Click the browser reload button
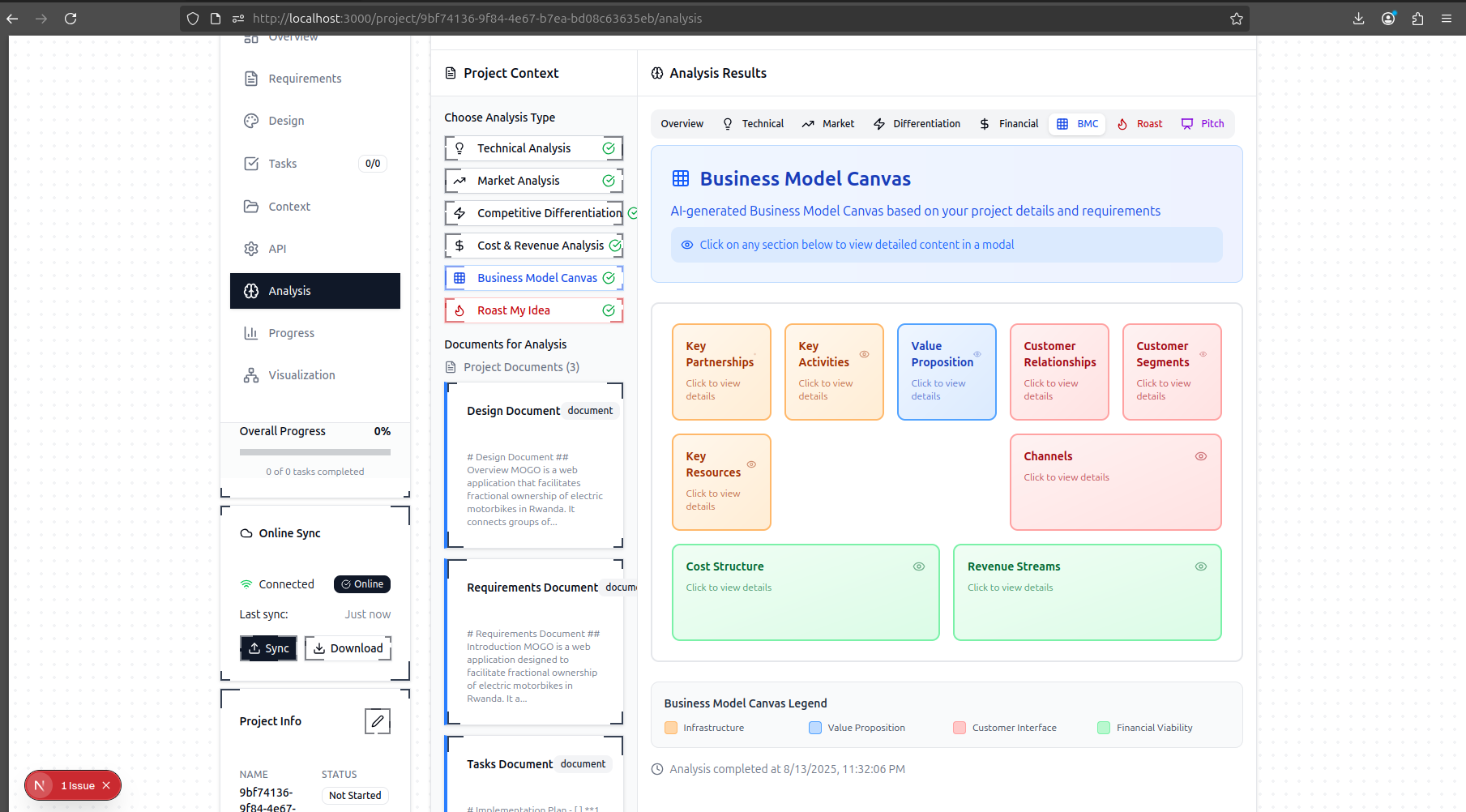Screen dimensions: 1466x812 point(71,19)
